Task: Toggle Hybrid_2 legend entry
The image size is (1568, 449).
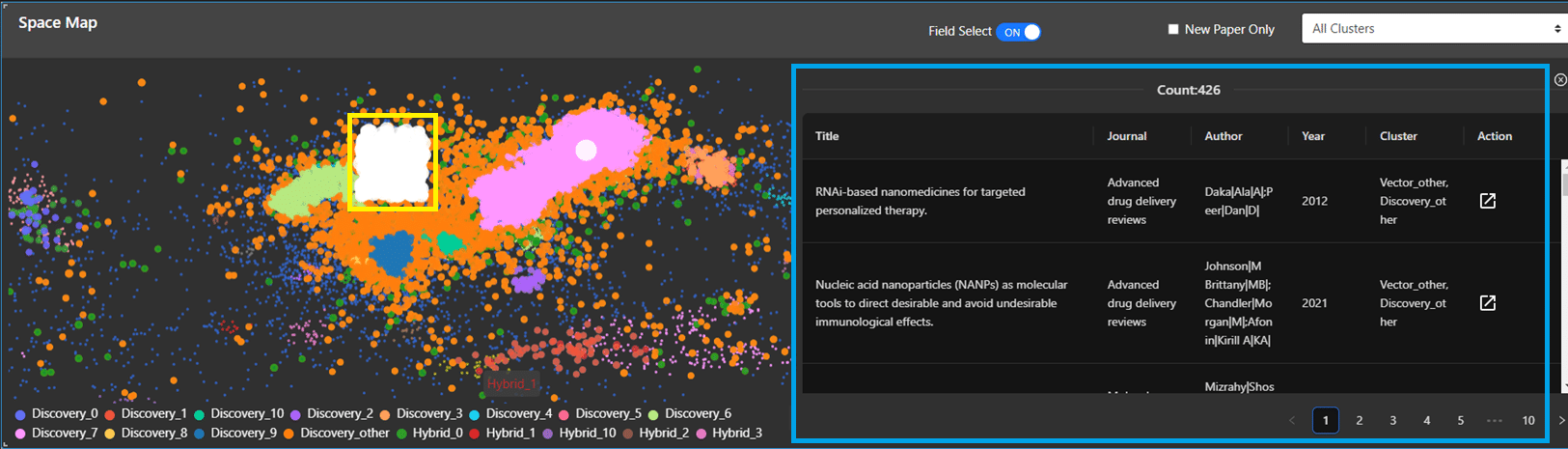Action: [x=656, y=433]
